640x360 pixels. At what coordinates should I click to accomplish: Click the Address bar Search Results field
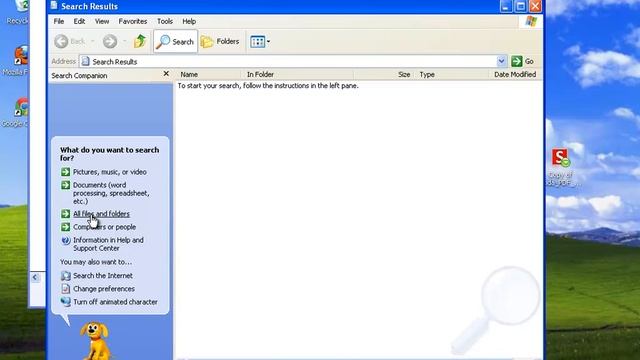click(x=288, y=61)
